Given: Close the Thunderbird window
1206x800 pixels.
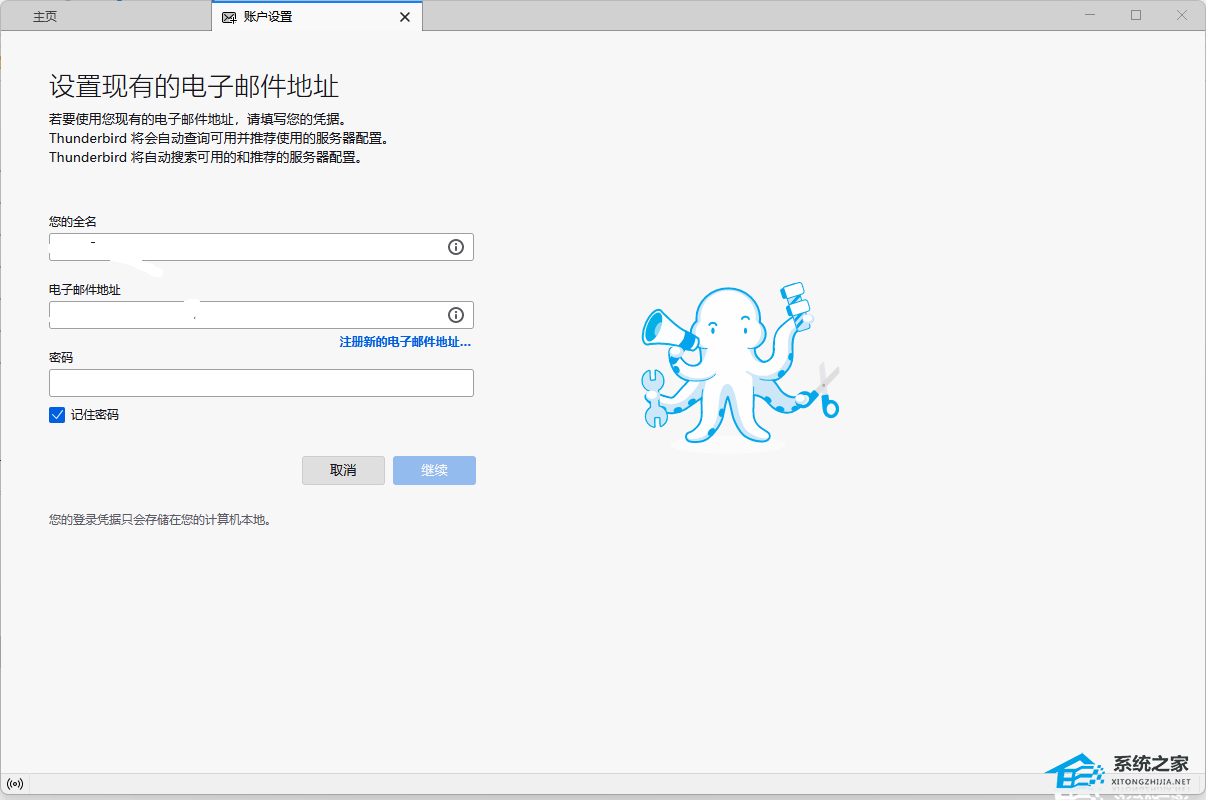Looking at the screenshot, I should [1181, 15].
